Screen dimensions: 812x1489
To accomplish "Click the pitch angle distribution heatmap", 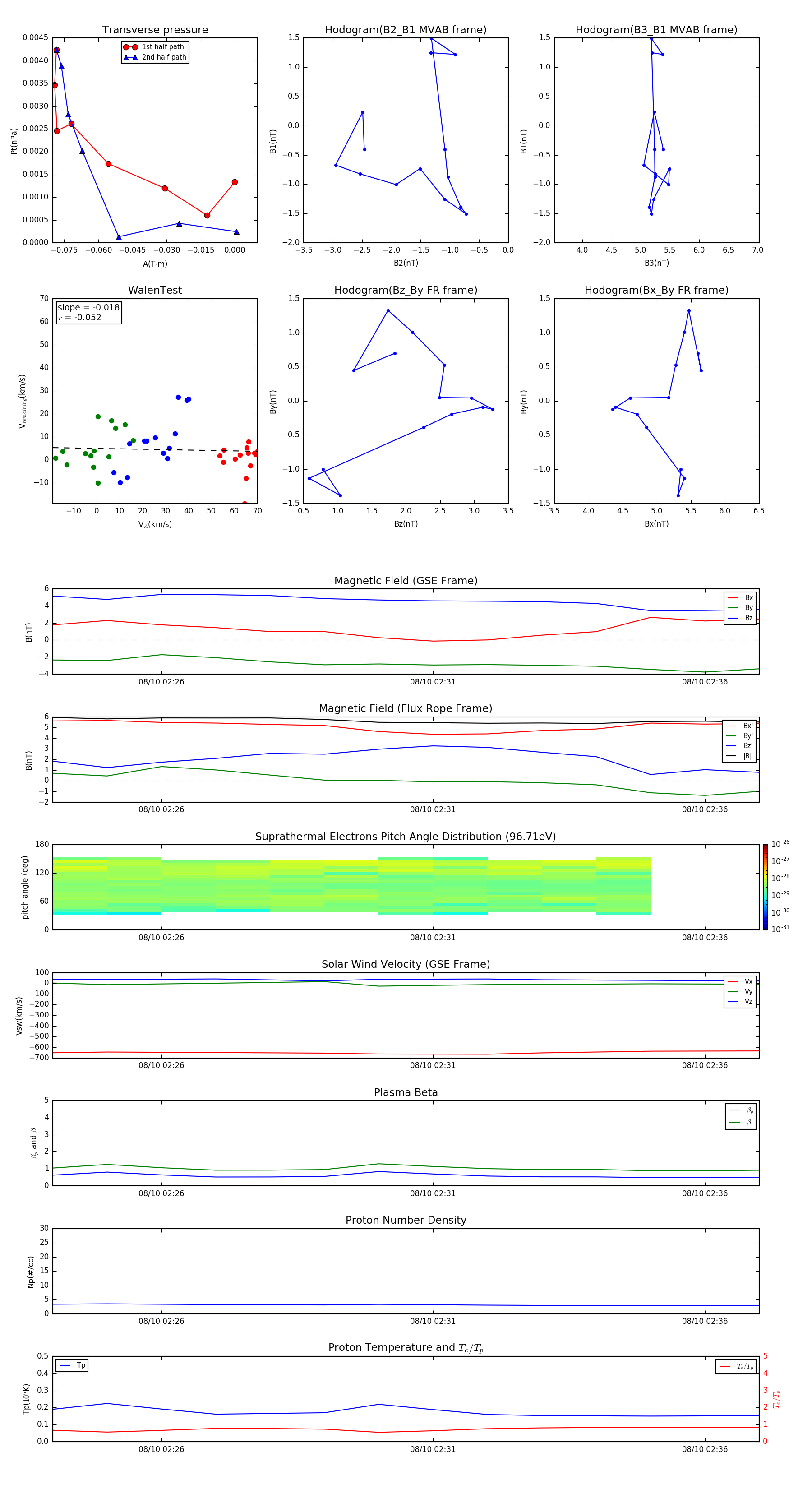I will pos(351,886).
